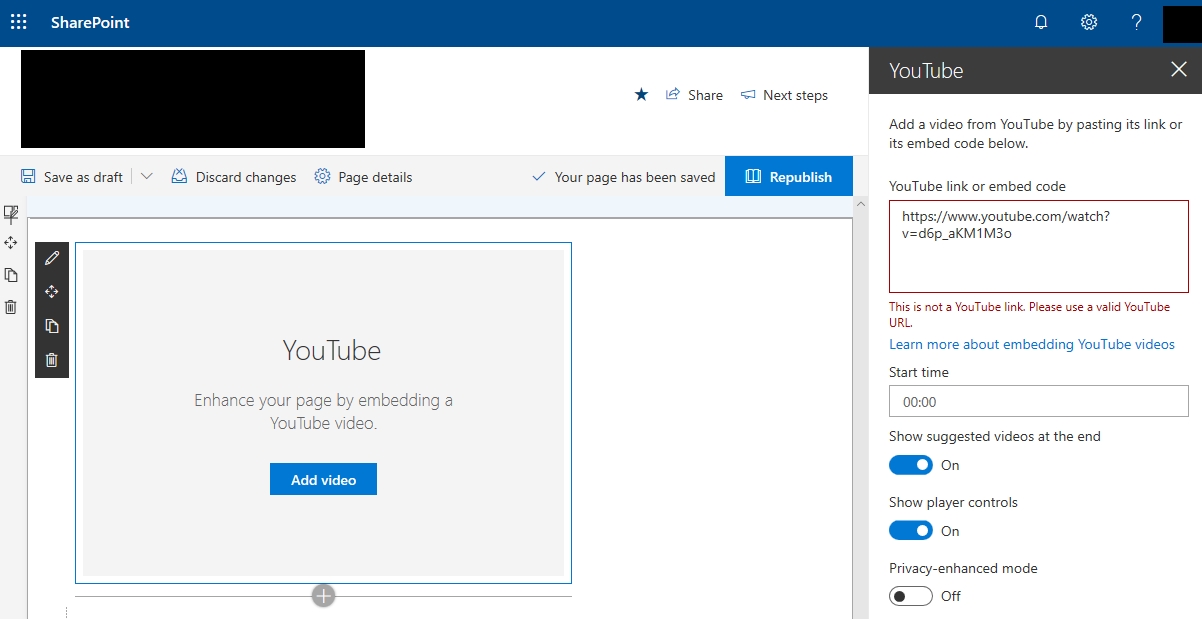Viewport: 1202px width, 619px height.
Task: Click the duplicate section icon at left edge
Action: pos(11,275)
